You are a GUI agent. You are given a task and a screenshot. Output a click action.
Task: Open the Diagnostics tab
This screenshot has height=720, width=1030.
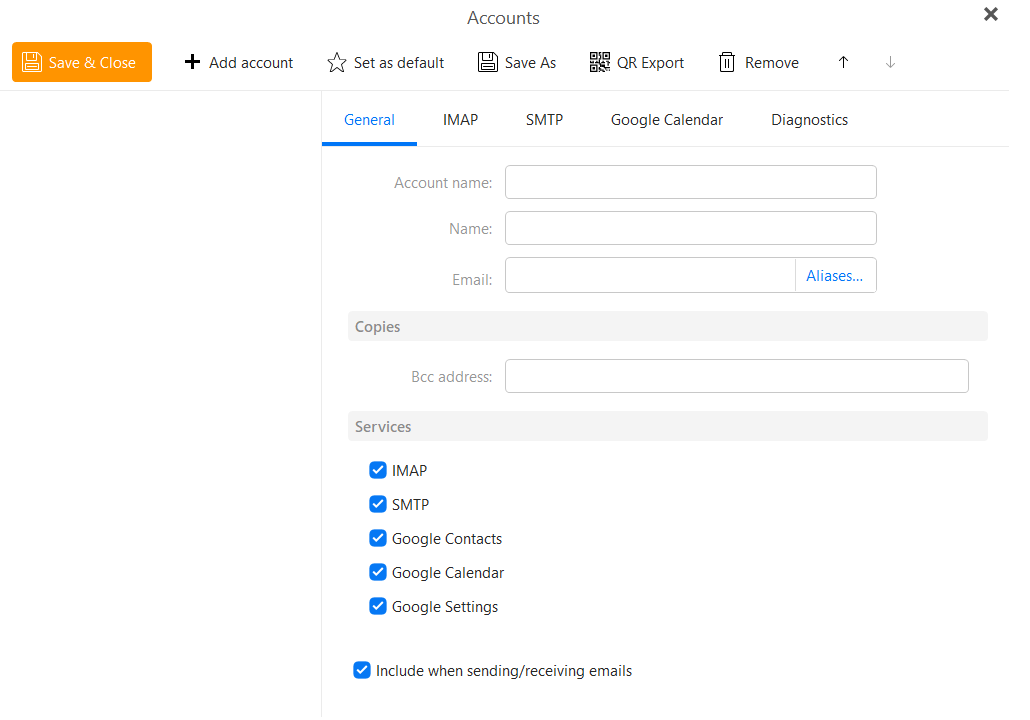click(809, 120)
